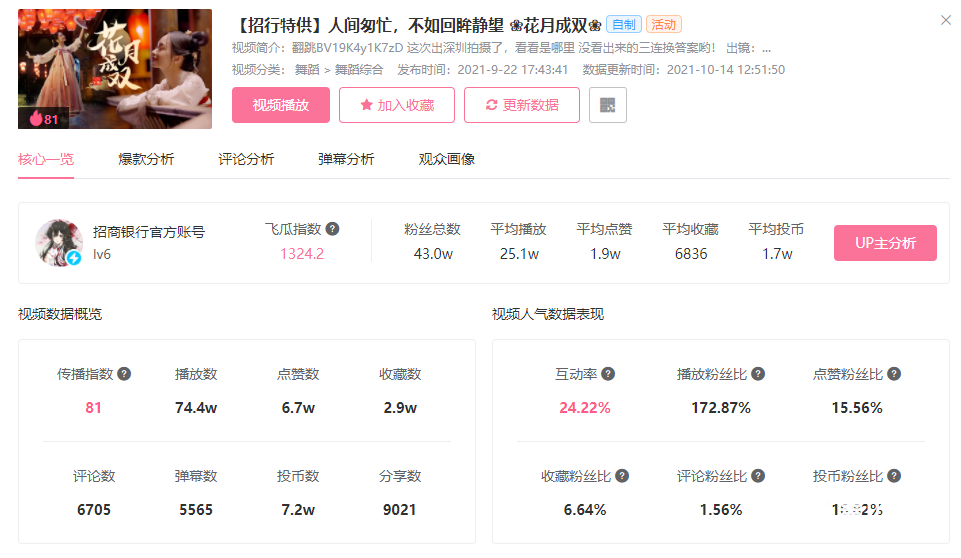Click the 更新数据 refresh button
Image resolution: width=961 pixels, height=558 pixels.
click(x=522, y=105)
